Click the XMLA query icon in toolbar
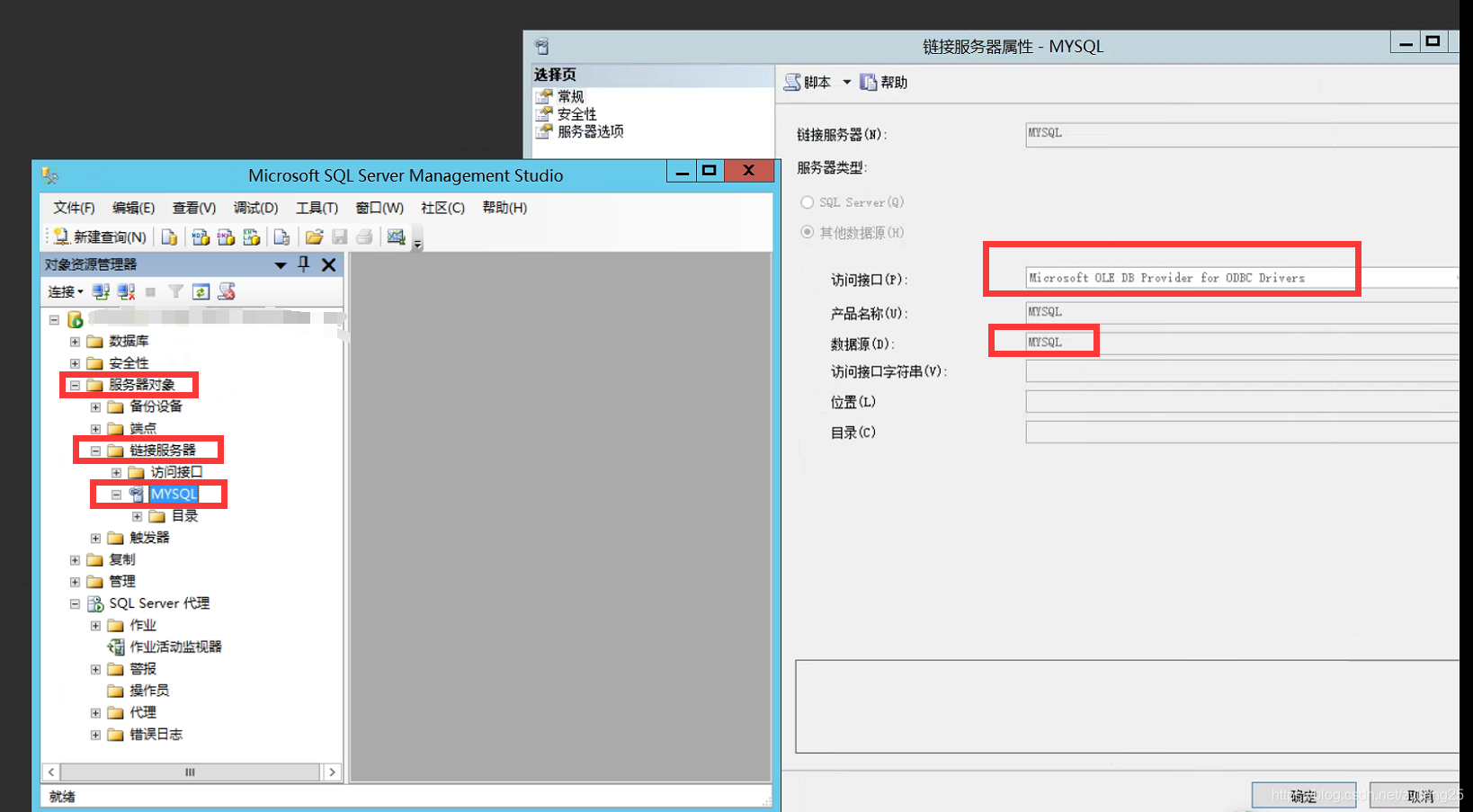The image size is (1473, 812). (x=252, y=236)
